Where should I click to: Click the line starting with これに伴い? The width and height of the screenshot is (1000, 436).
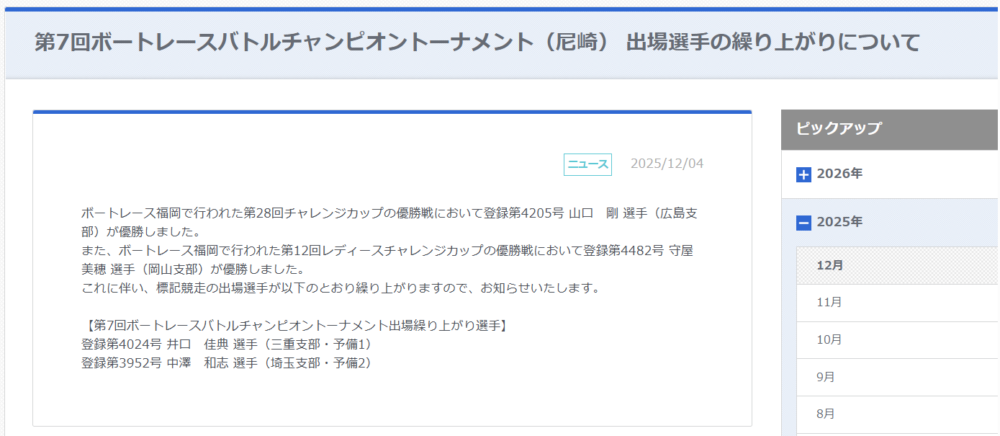[340, 288]
